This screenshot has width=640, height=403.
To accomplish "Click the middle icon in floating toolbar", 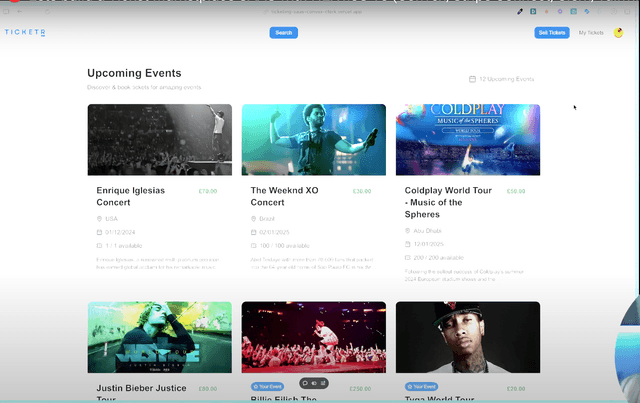I will tap(314, 383).
